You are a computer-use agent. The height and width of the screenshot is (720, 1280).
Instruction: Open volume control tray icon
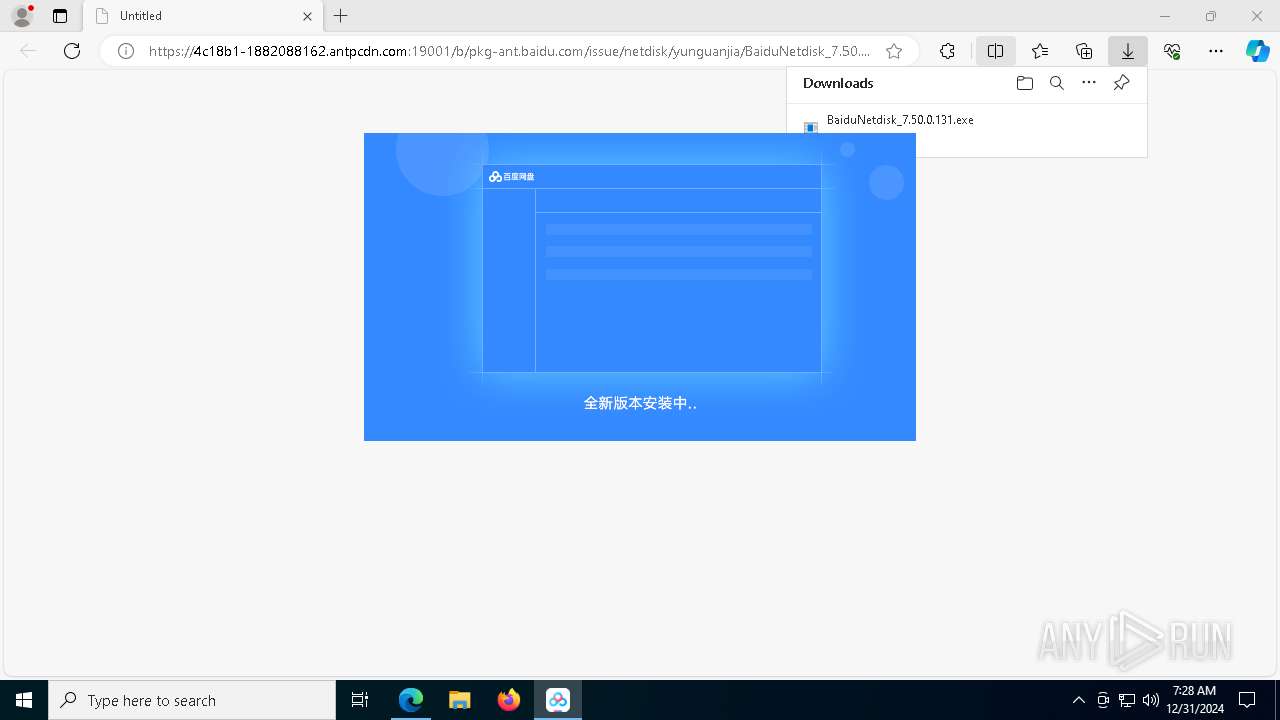pyautogui.click(x=1151, y=700)
